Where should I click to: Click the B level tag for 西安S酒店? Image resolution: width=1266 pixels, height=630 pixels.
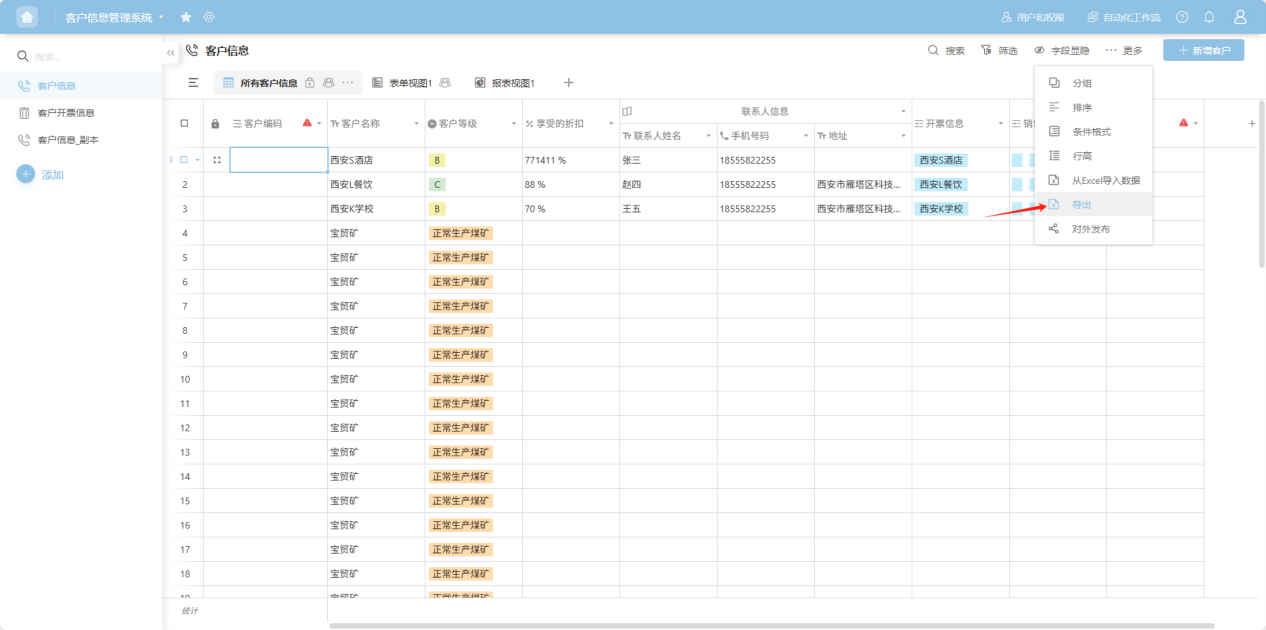tap(437, 160)
